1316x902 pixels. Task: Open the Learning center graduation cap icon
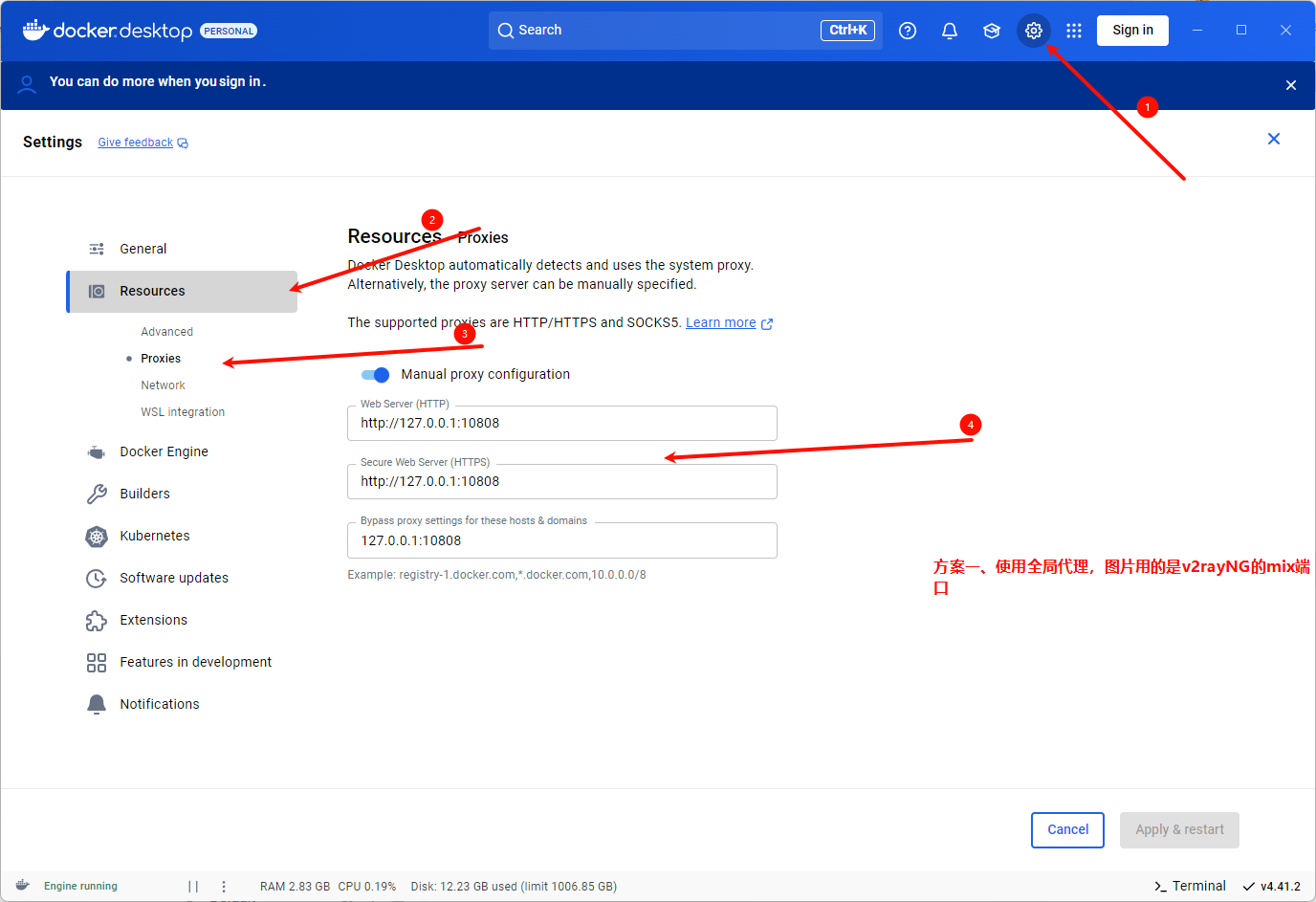992,31
